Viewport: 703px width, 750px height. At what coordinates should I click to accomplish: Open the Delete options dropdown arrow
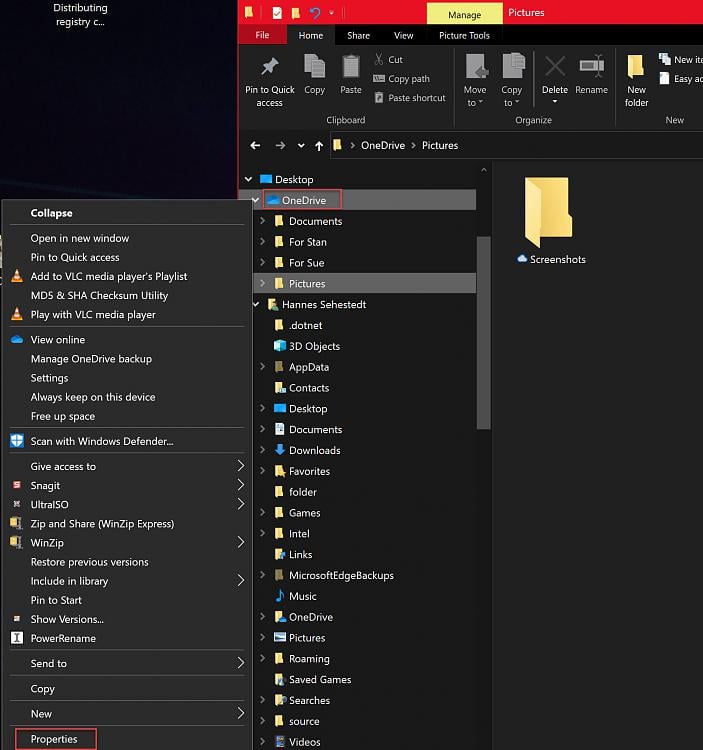(555, 101)
